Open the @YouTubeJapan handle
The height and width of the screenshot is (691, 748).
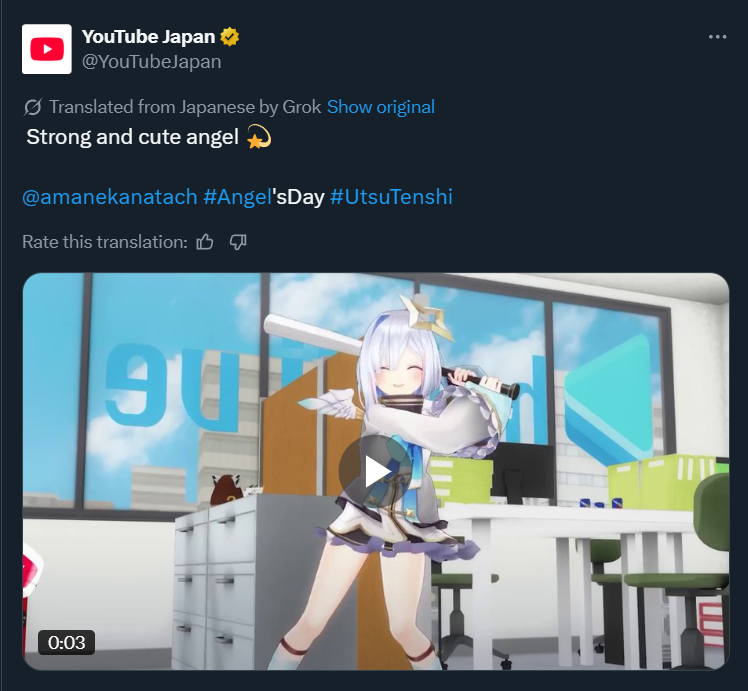point(152,62)
